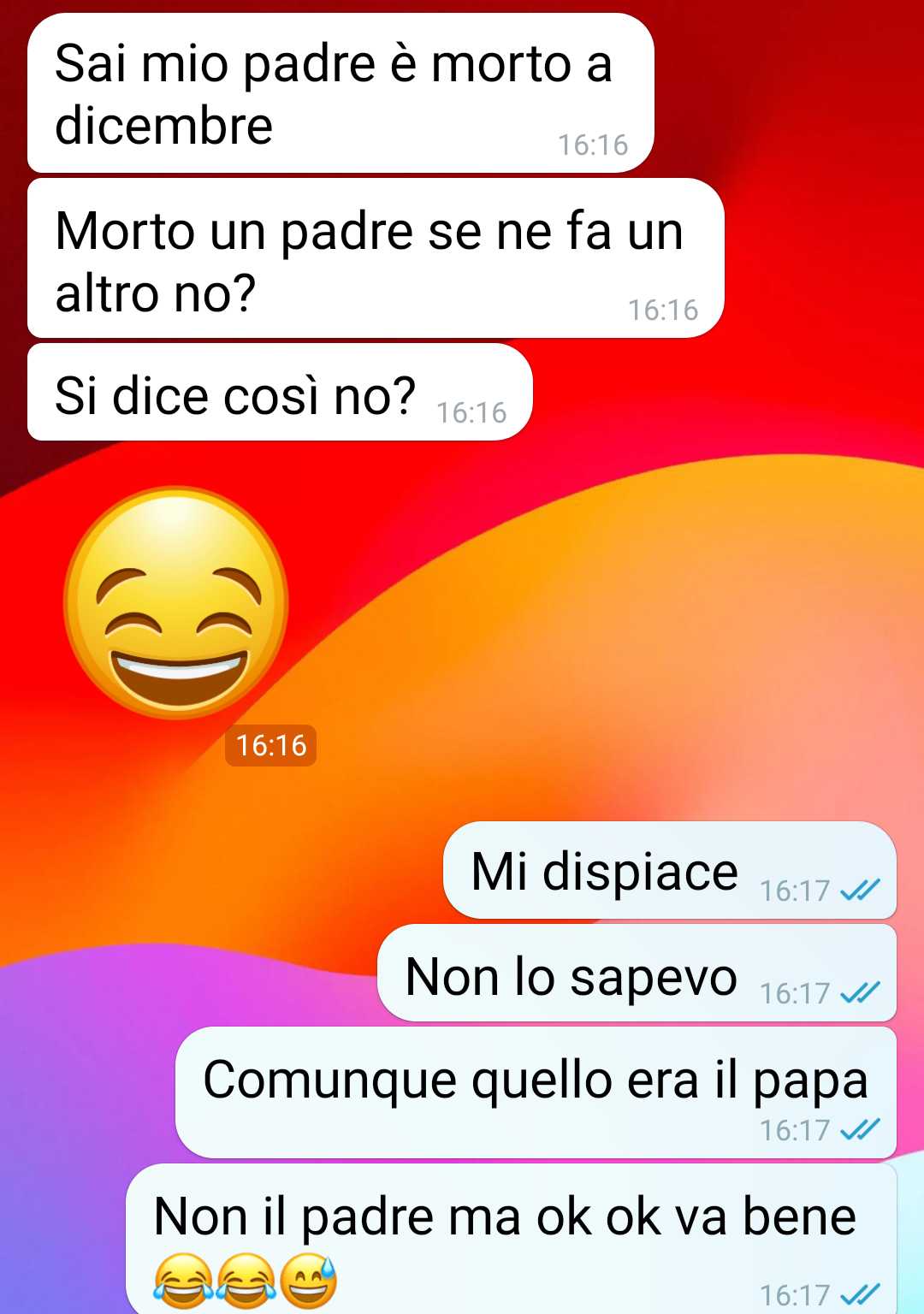Select 'Non il padre ma ok ok va bene' message
Screen dimensions: 924x1314
click(512, 1239)
